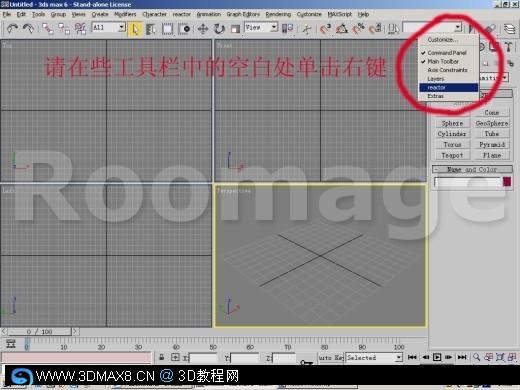Screen dimensions: 520x390
Task: Collapse the Name and Color rollout
Action: coord(472,169)
